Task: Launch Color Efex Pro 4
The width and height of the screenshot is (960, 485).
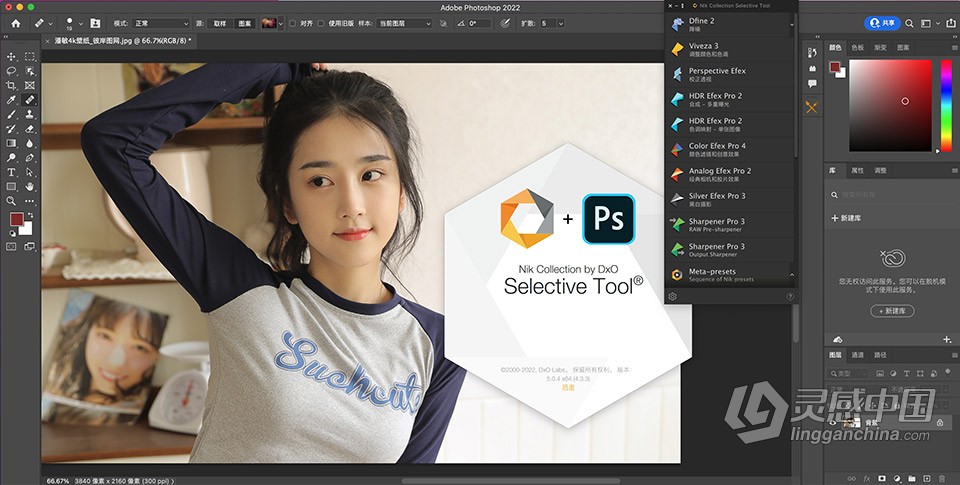Action: (x=729, y=149)
